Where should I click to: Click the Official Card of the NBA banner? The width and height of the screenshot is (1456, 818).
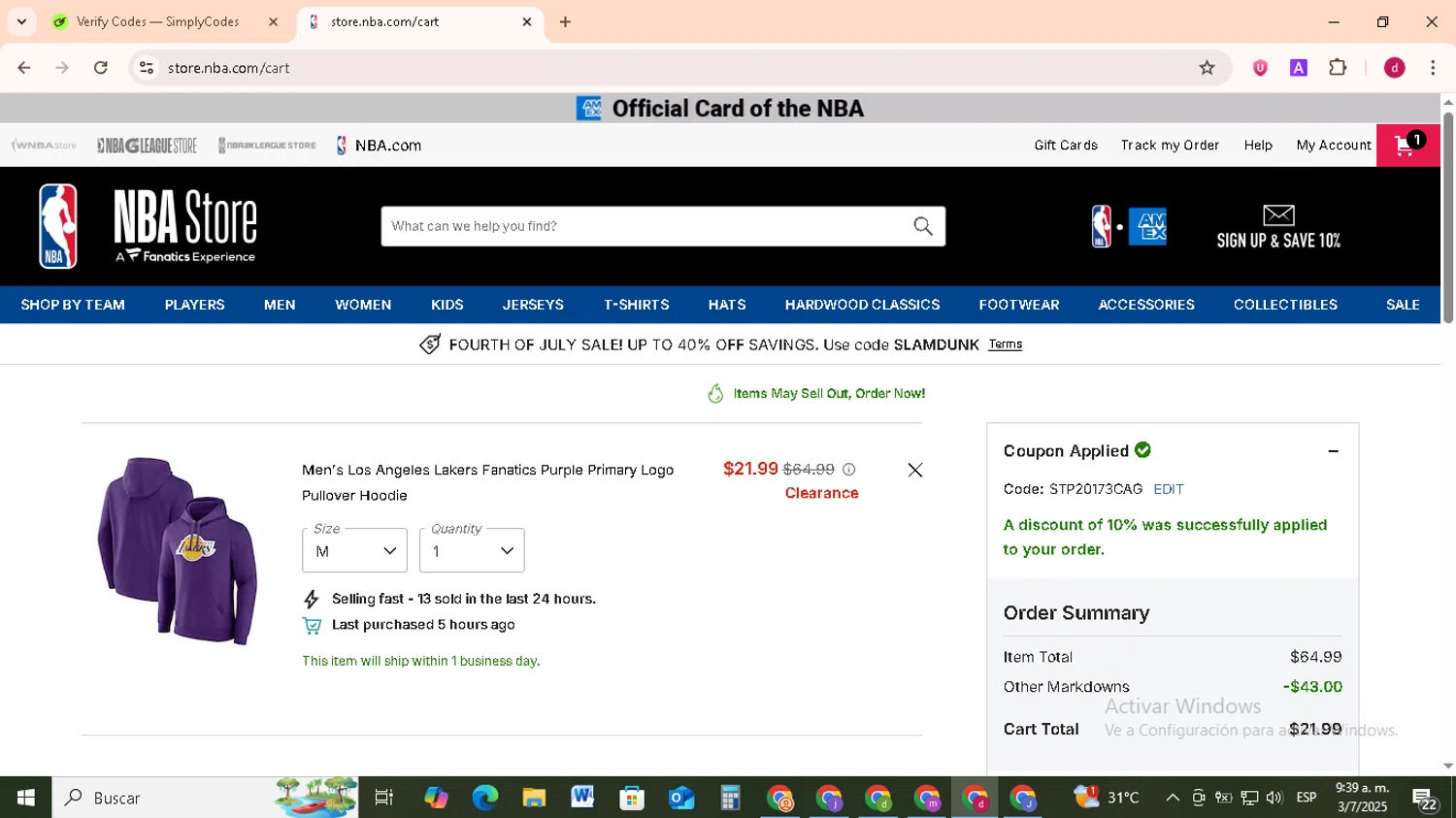coord(720,109)
